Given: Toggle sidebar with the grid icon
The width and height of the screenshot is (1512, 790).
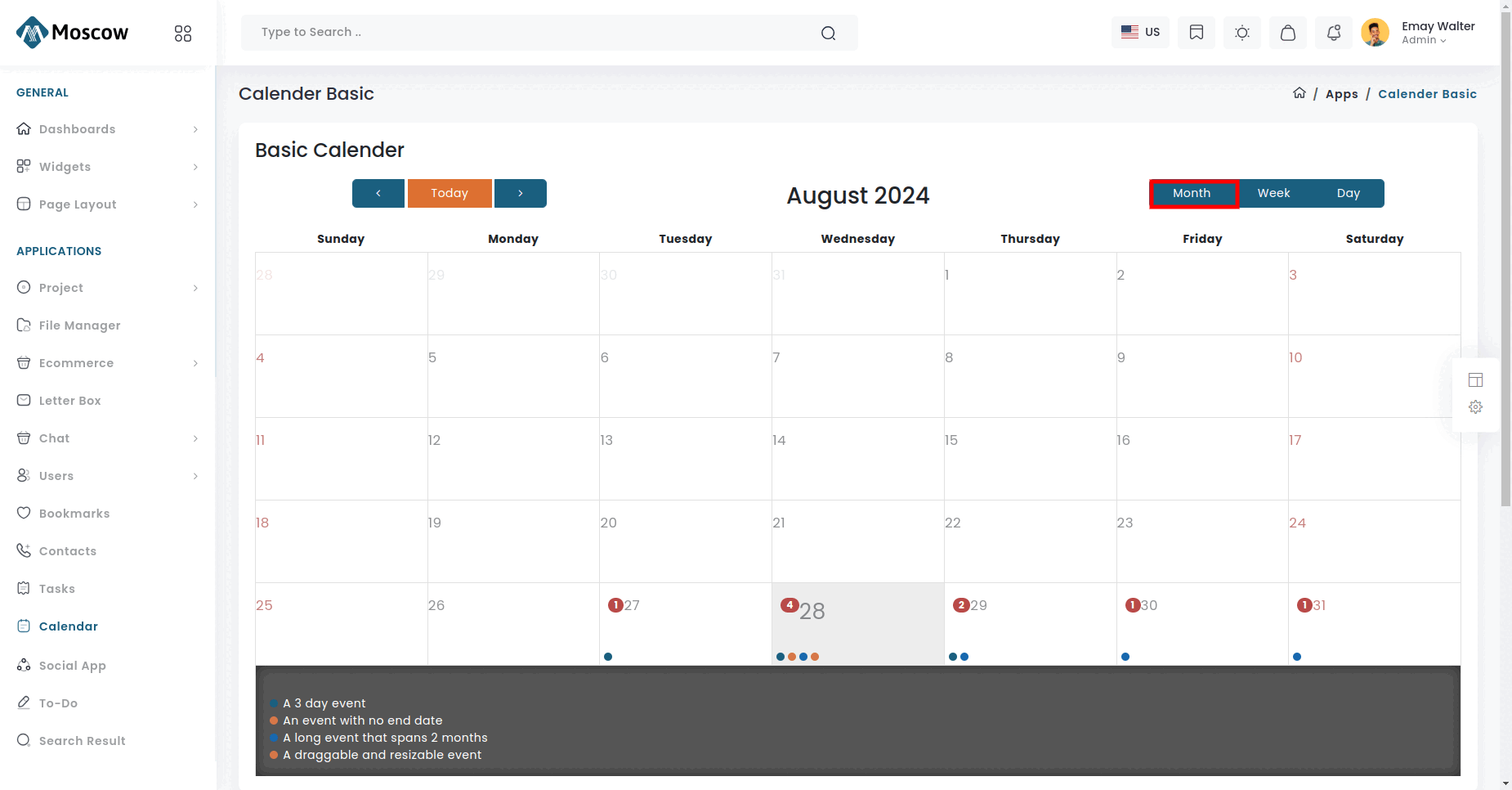Looking at the screenshot, I should point(183,34).
